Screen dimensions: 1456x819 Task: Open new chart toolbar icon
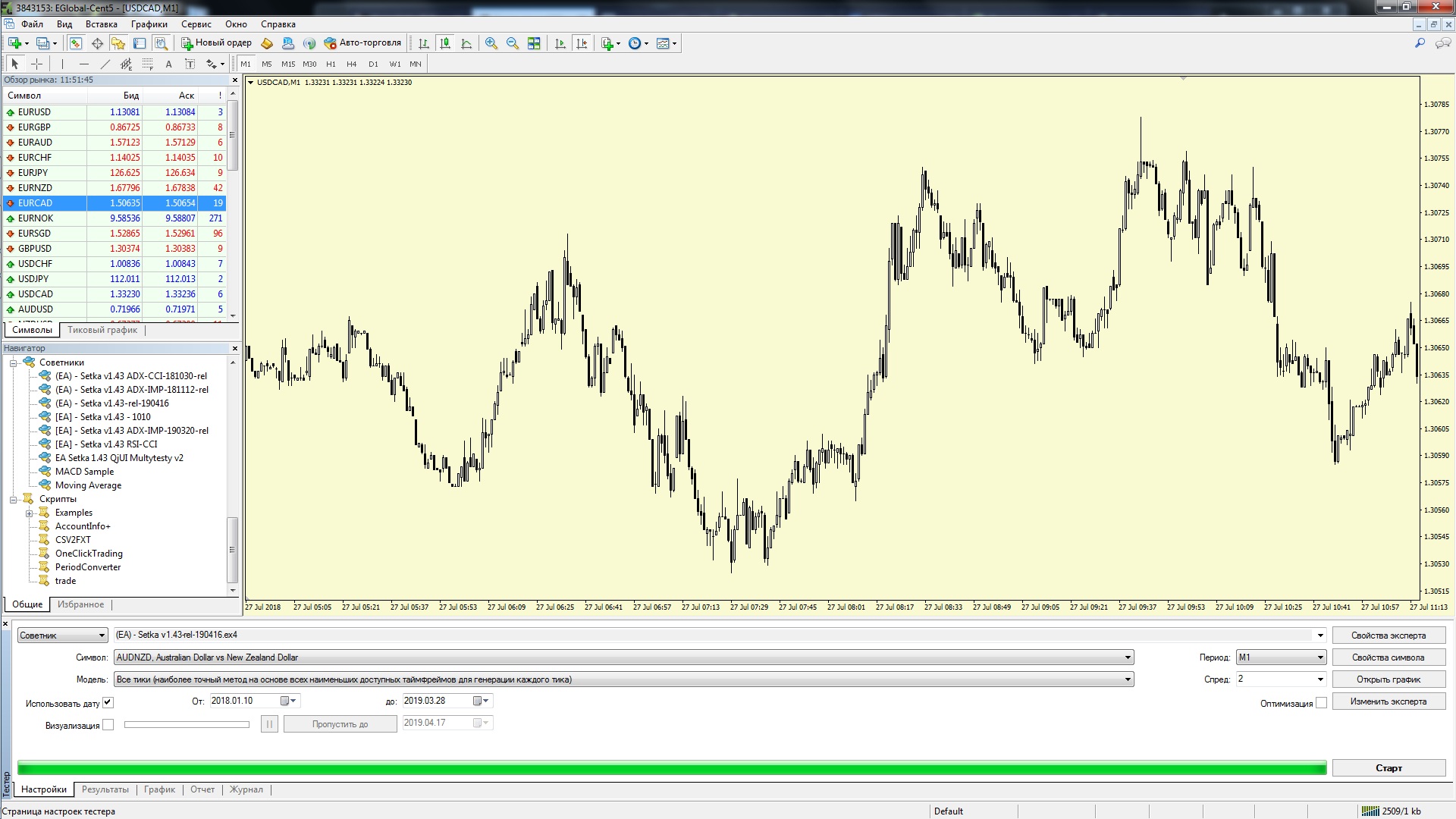pyautogui.click(x=15, y=43)
